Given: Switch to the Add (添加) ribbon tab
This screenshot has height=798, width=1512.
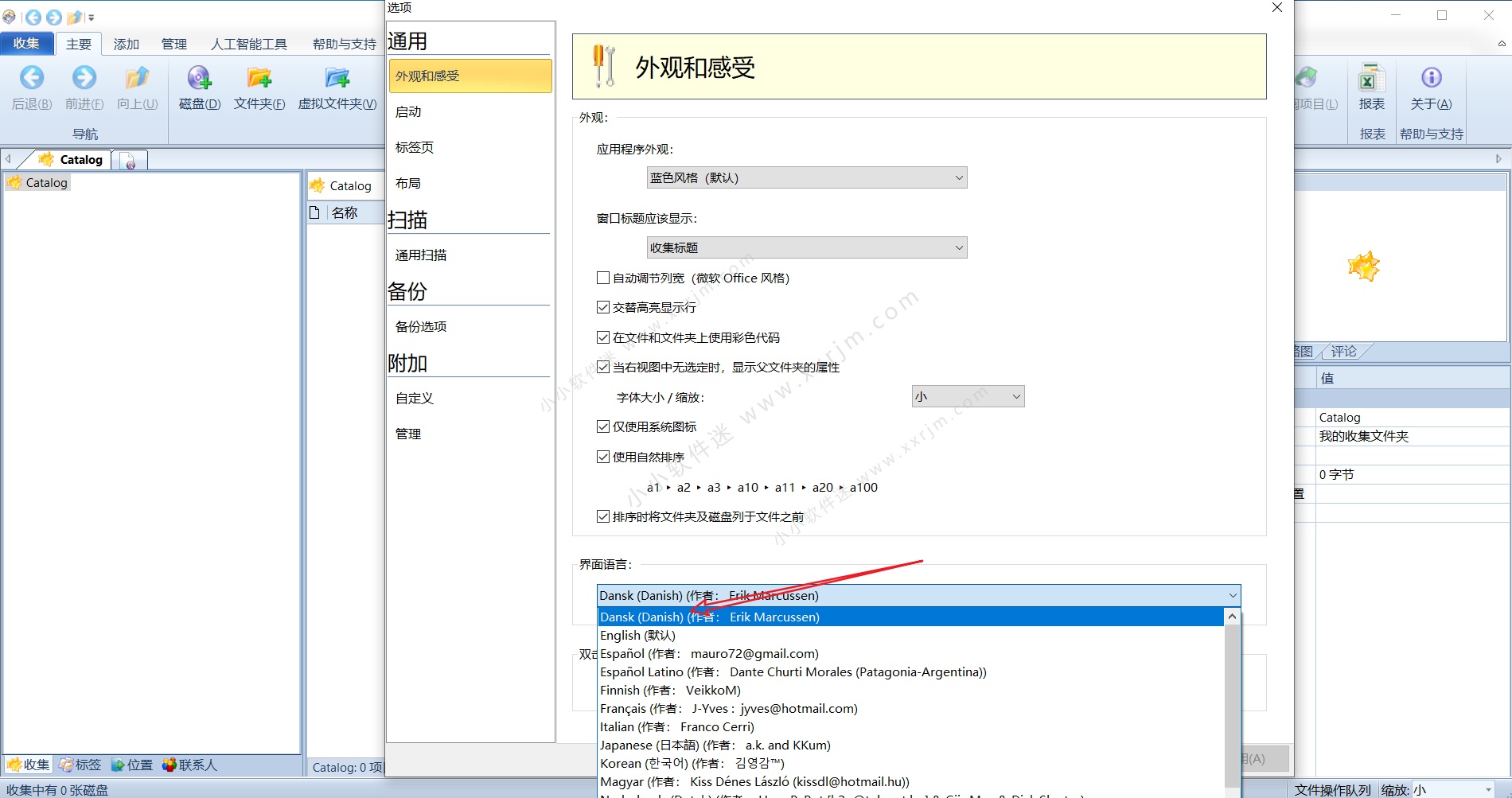Looking at the screenshot, I should 126,45.
